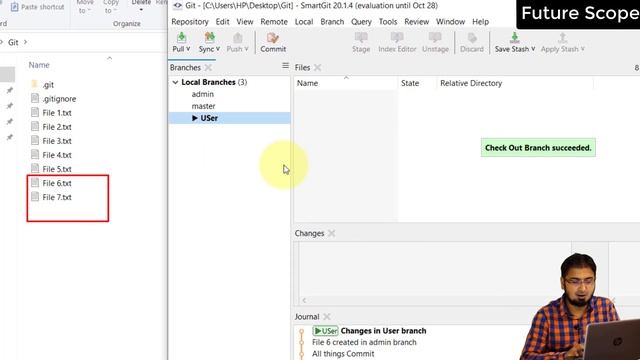The image size is (640, 360).
Task: Open the Sync dropdown arrow
Action: [x=218, y=49]
